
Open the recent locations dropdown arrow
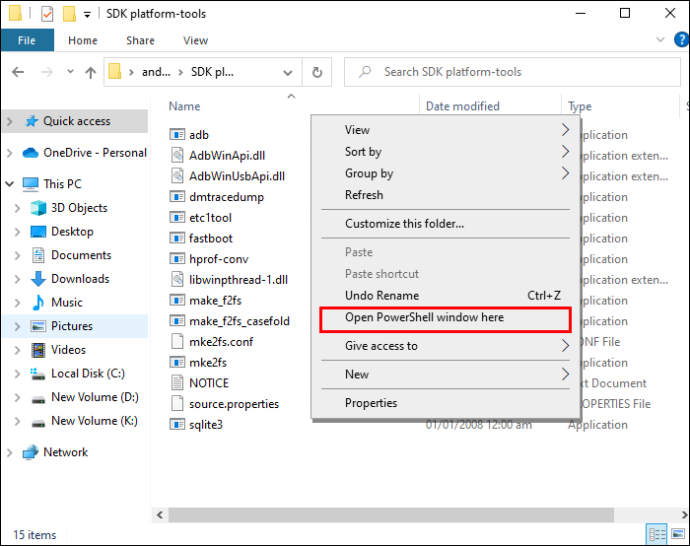70,71
